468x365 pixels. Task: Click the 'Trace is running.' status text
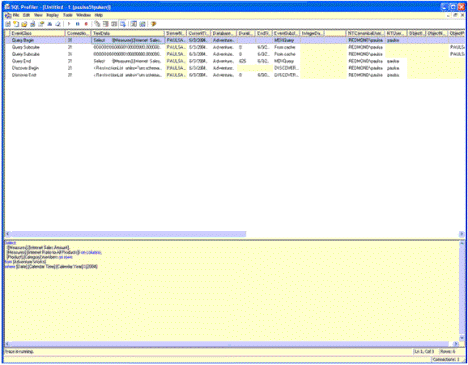pos(19,351)
